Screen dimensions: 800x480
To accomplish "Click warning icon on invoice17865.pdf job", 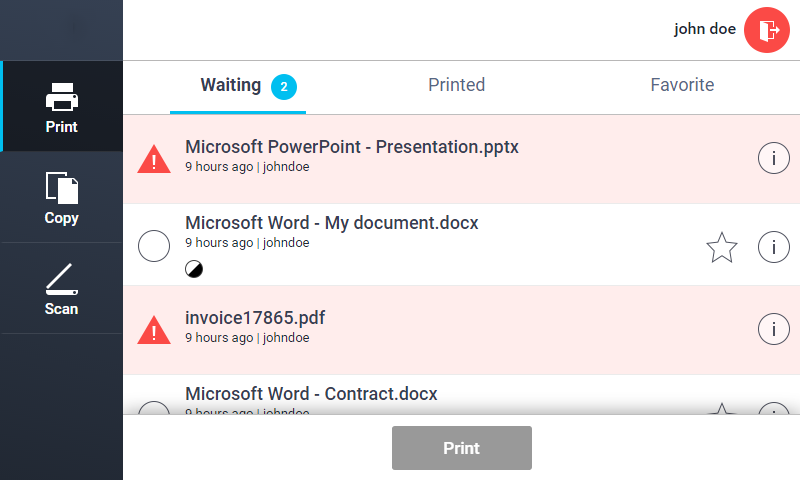I will (153, 329).
